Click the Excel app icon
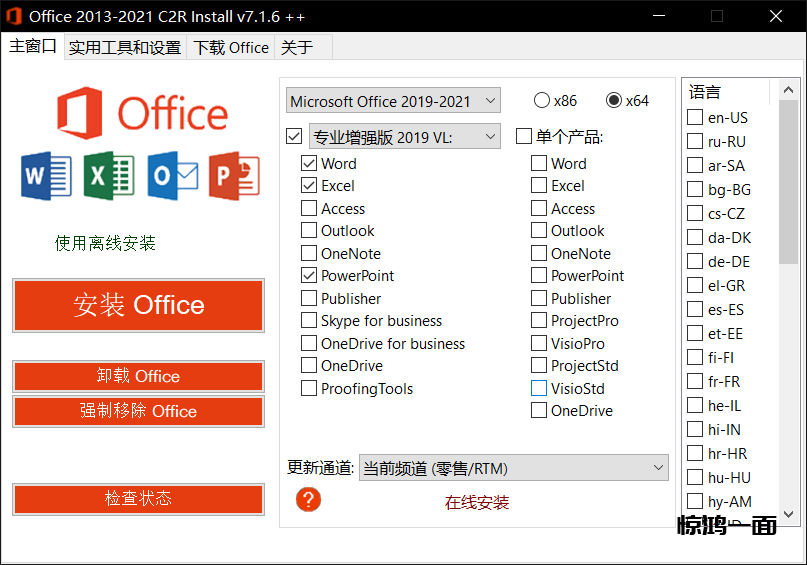The image size is (807, 565). 109,177
